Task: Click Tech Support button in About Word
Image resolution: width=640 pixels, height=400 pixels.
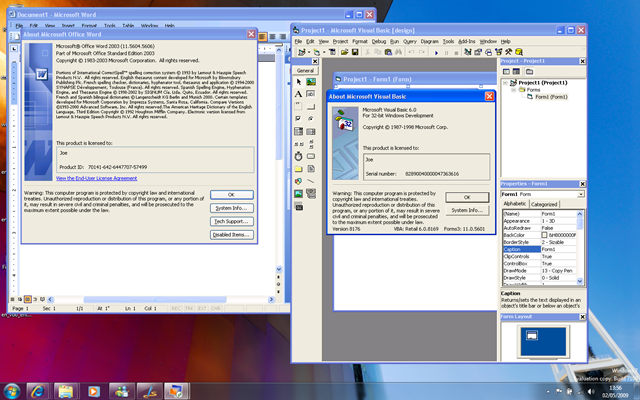Action: click(x=231, y=221)
